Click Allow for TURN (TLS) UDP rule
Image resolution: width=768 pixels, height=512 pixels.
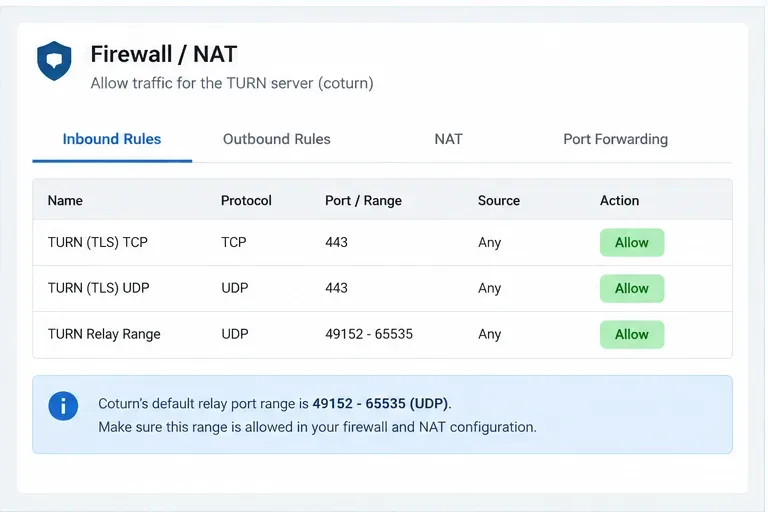pos(632,289)
